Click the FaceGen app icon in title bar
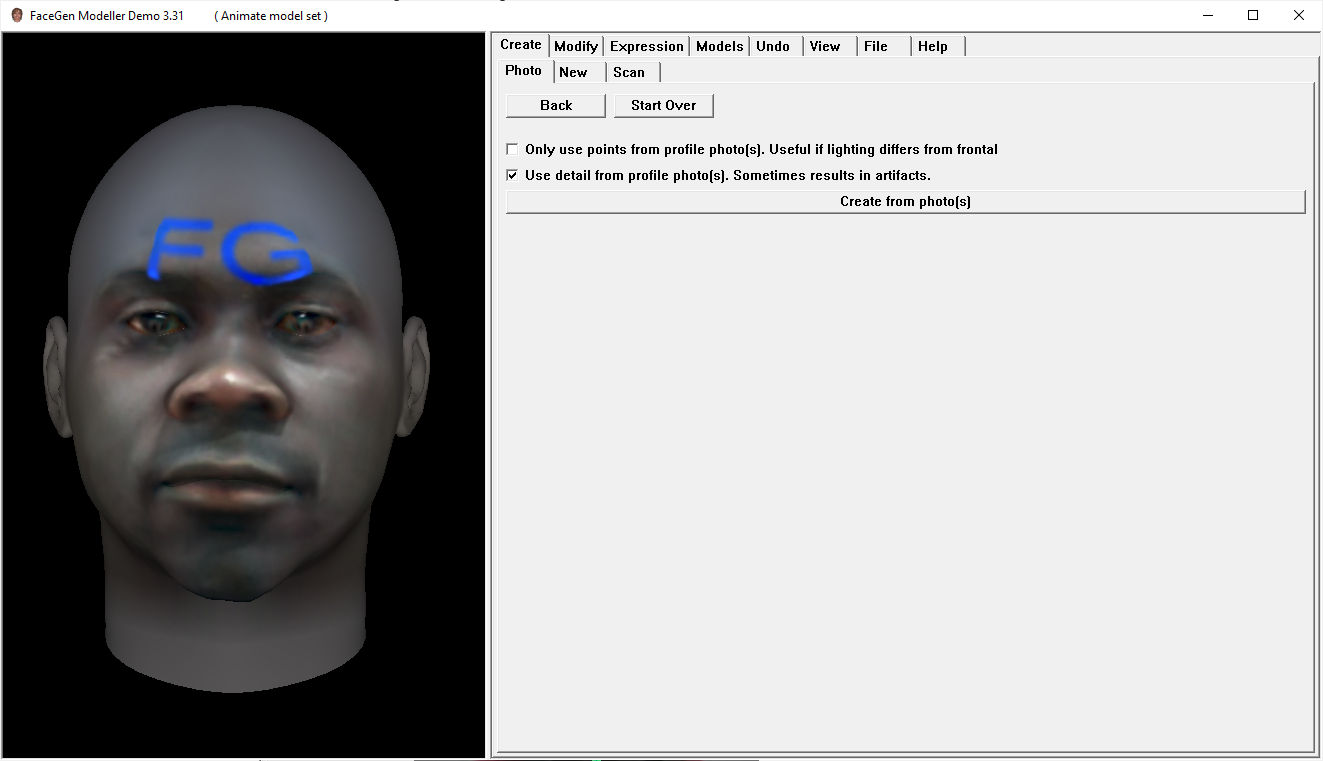 17,15
